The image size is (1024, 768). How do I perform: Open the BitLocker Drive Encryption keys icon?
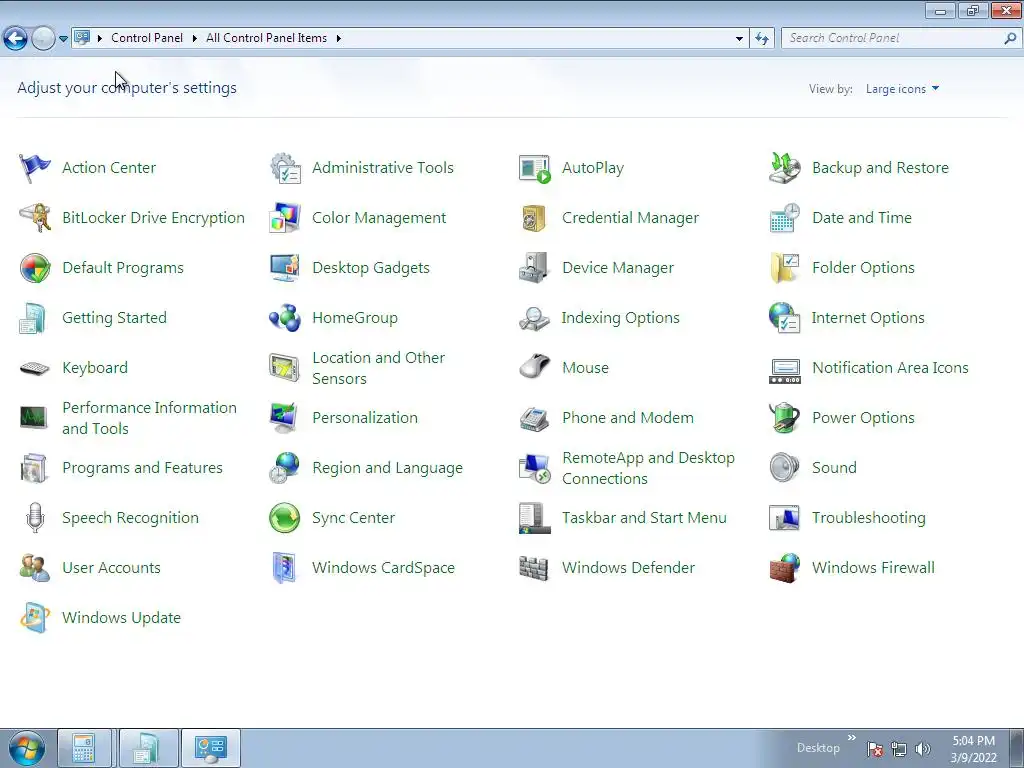(35, 217)
